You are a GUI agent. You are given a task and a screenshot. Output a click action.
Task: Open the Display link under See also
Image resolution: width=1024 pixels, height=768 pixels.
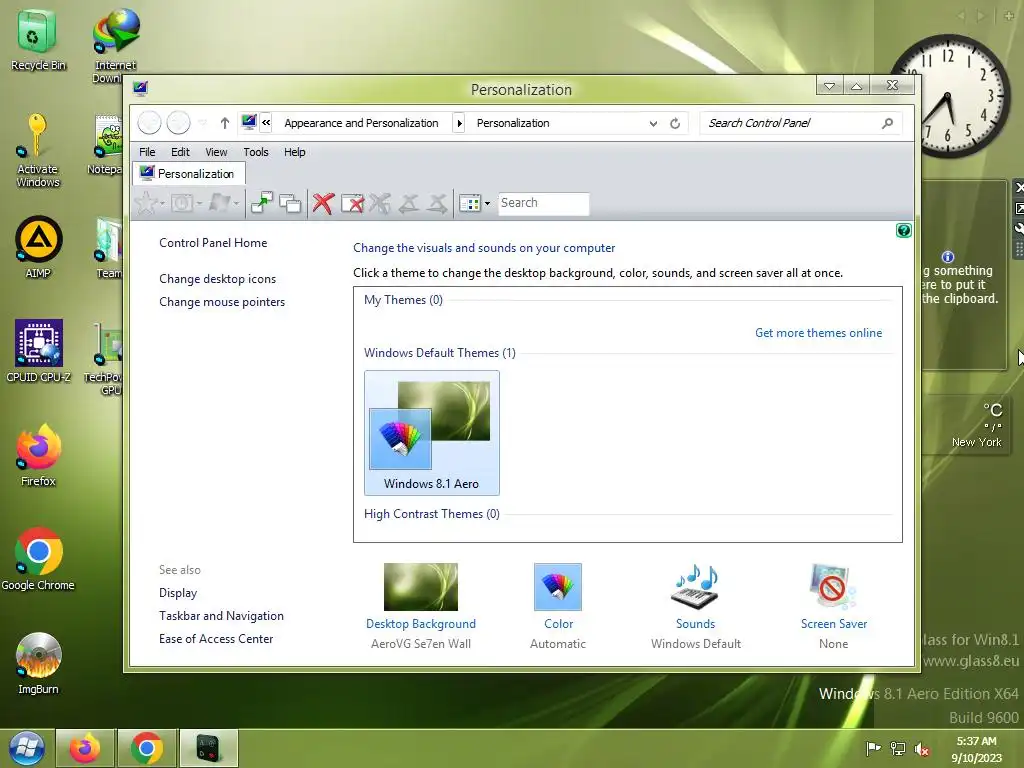178,593
